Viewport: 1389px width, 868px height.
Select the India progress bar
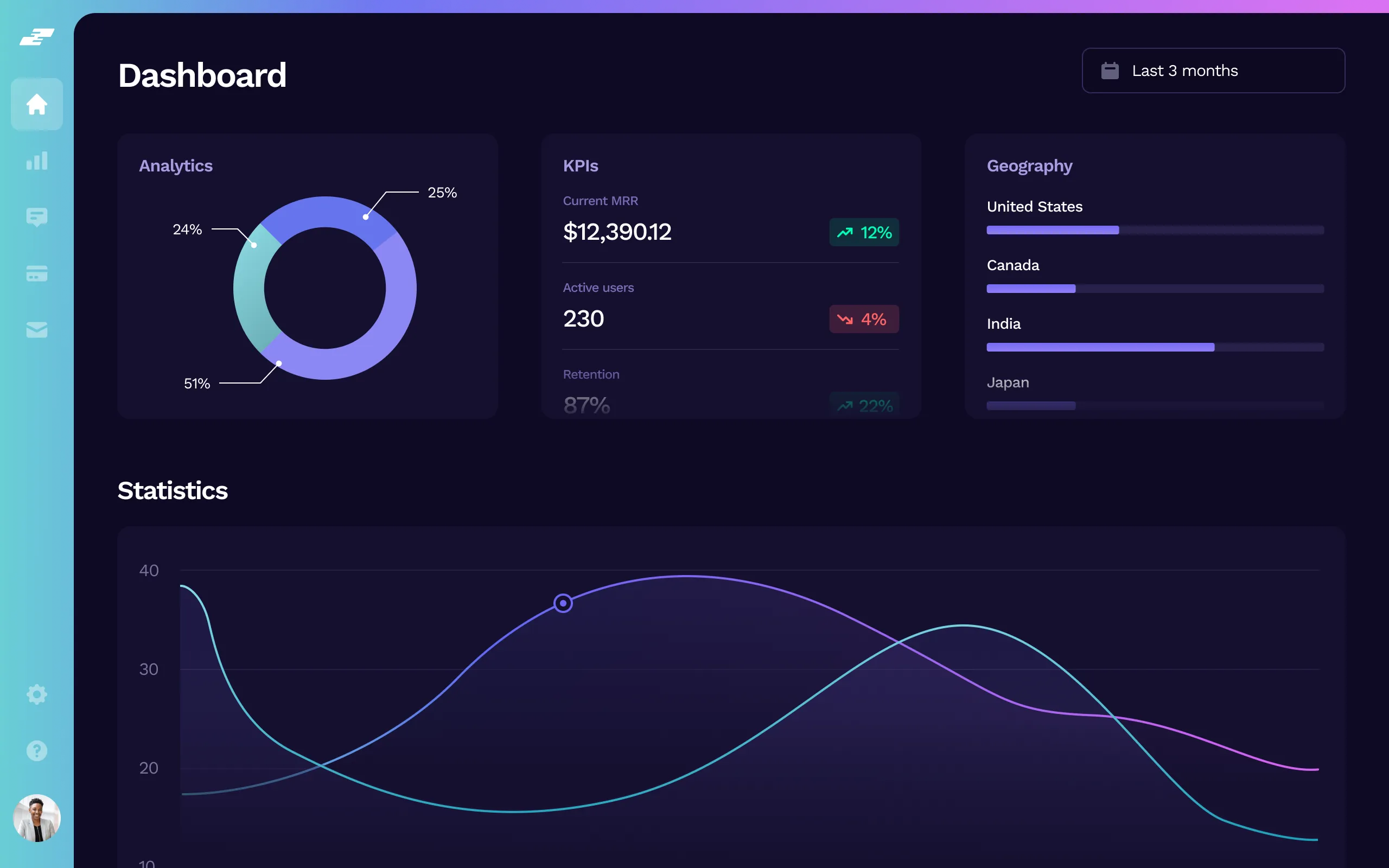pyautogui.click(x=1155, y=347)
